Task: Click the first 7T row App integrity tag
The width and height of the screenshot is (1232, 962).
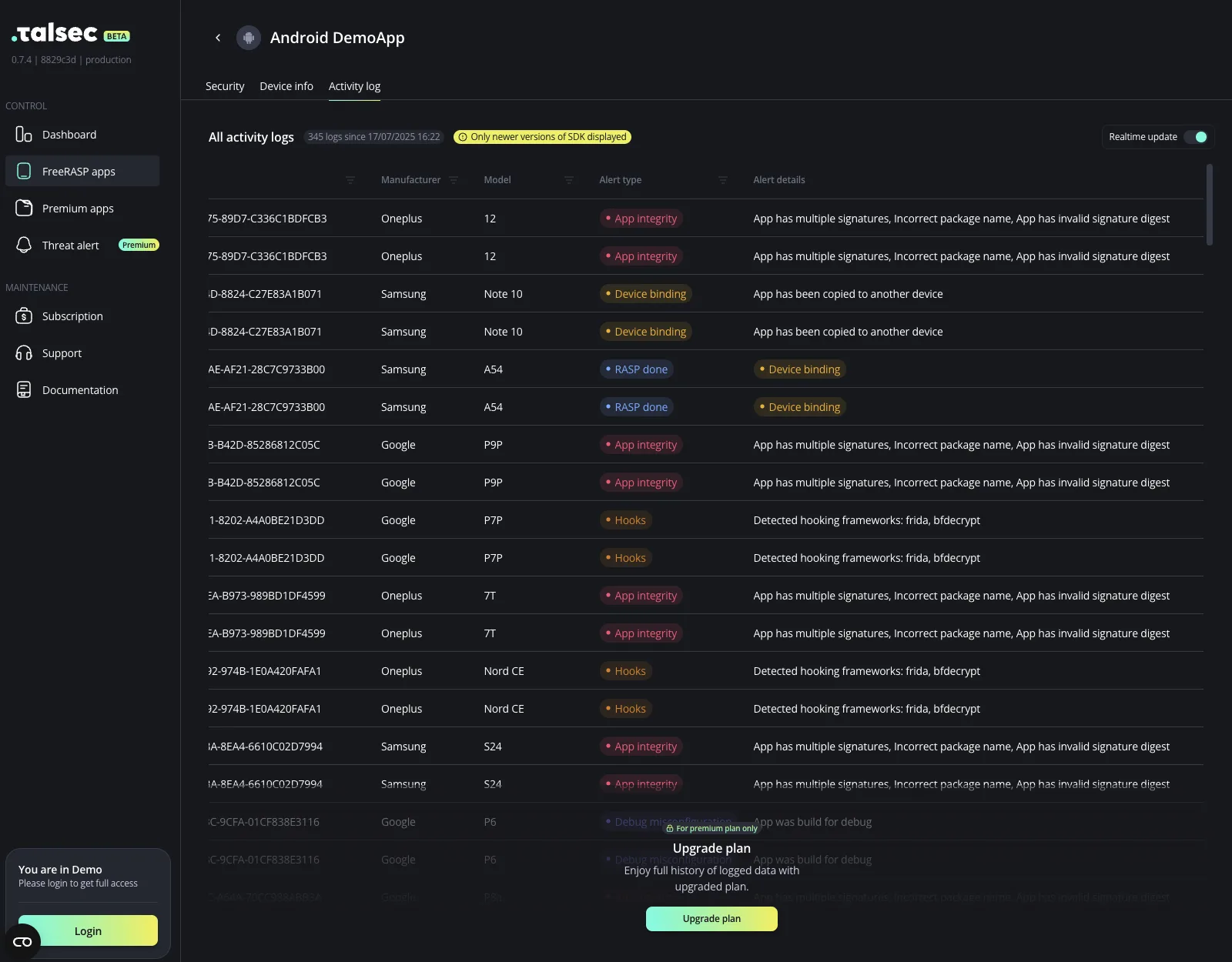Action: click(641, 596)
